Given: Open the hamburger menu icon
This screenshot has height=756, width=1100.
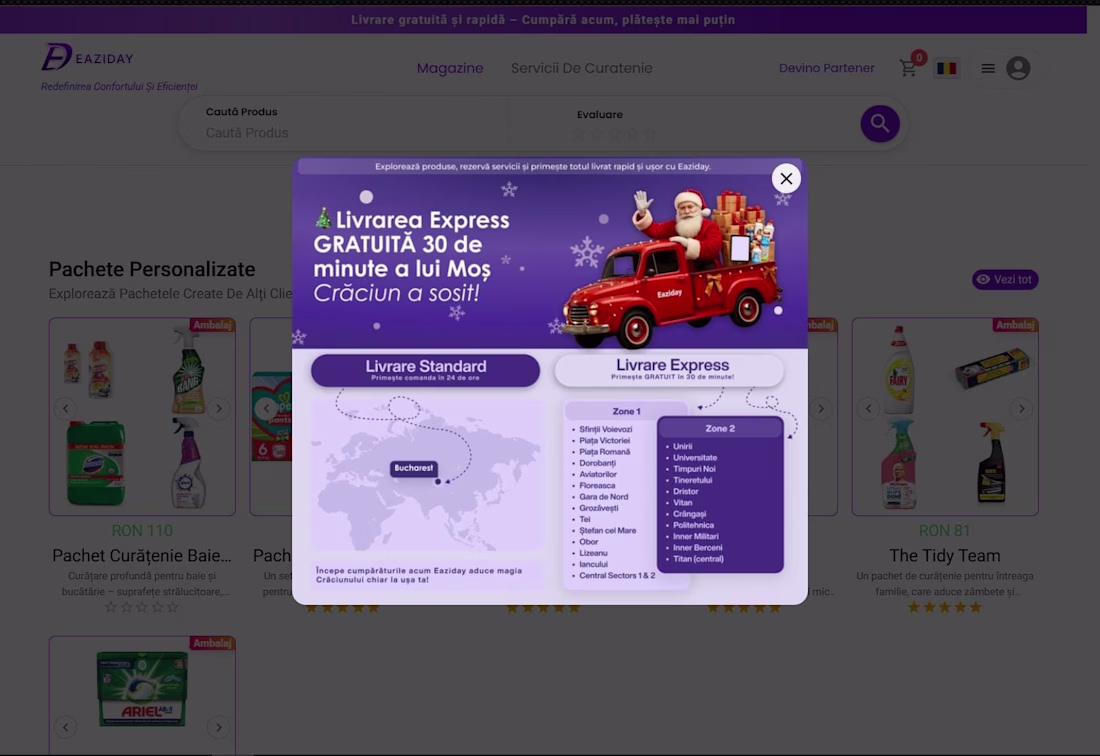Looking at the screenshot, I should [988, 68].
